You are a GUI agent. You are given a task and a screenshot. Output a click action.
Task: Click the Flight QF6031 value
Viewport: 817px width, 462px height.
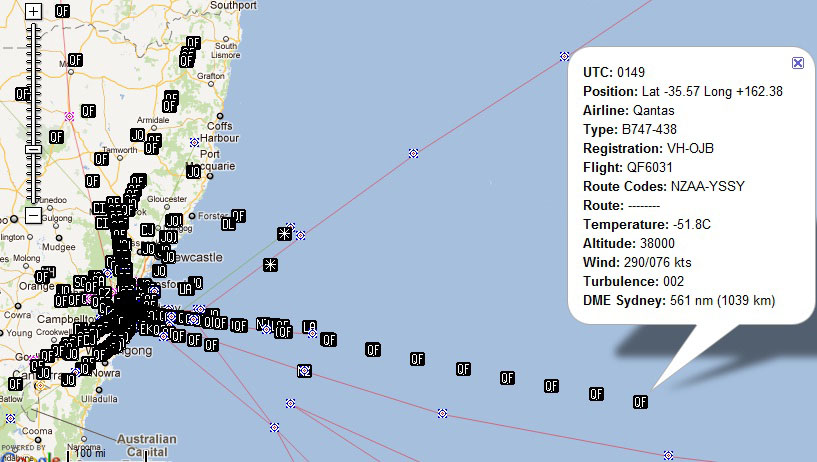[649, 167]
